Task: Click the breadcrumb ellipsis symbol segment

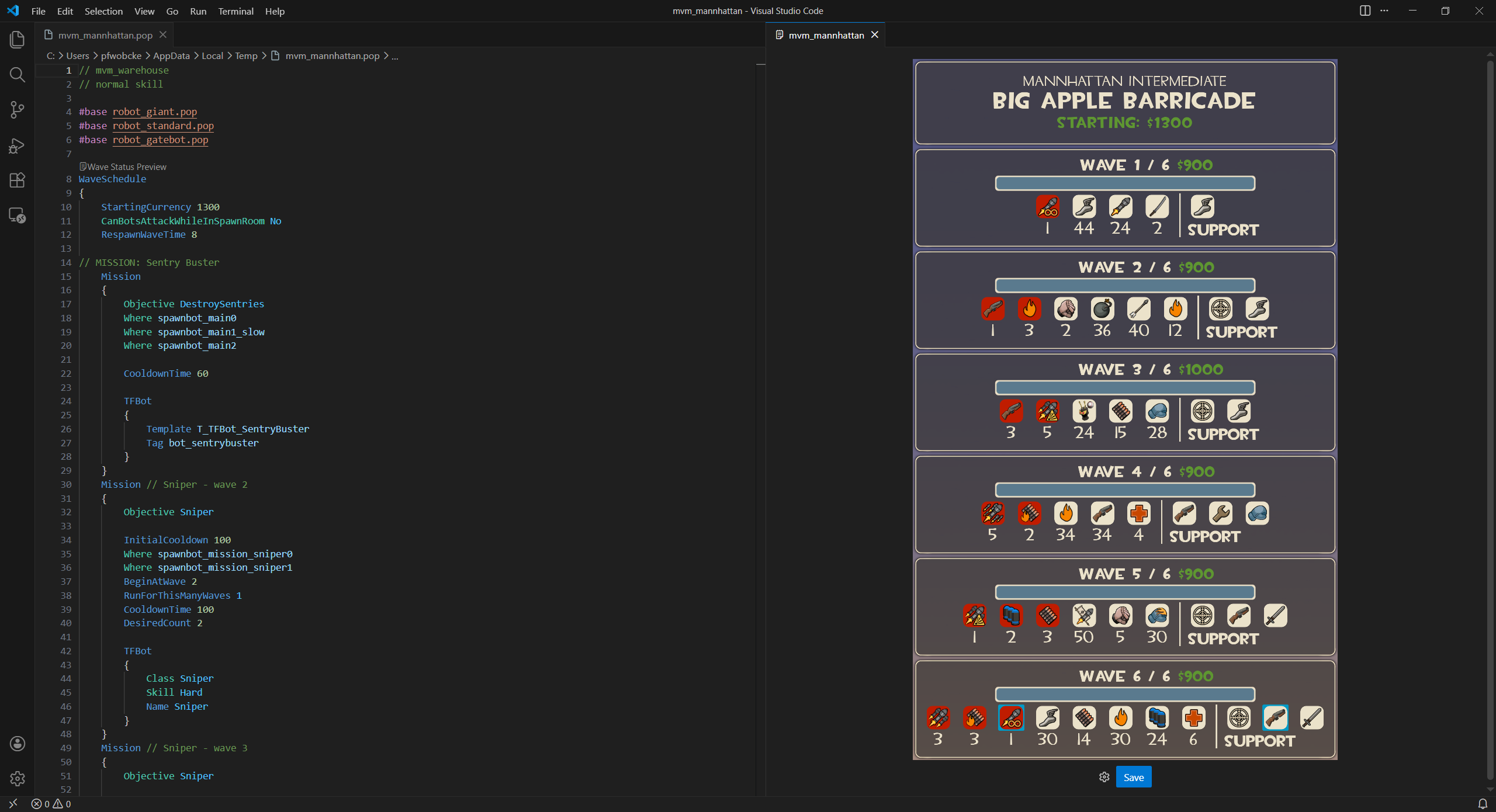Action: pos(395,55)
